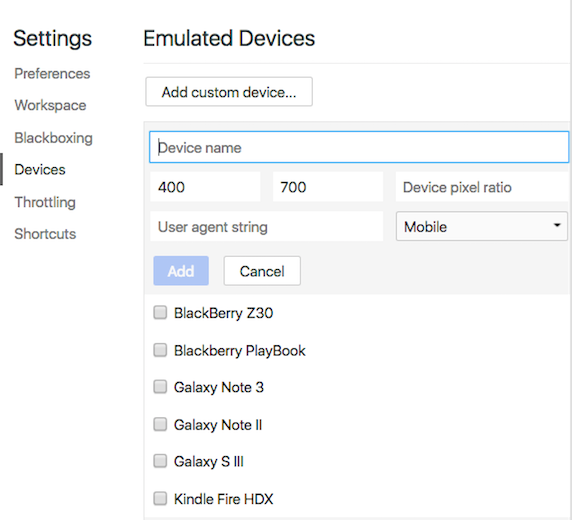Click the height field showing 700
Image resolution: width=572 pixels, height=520 pixels.
[328, 187]
